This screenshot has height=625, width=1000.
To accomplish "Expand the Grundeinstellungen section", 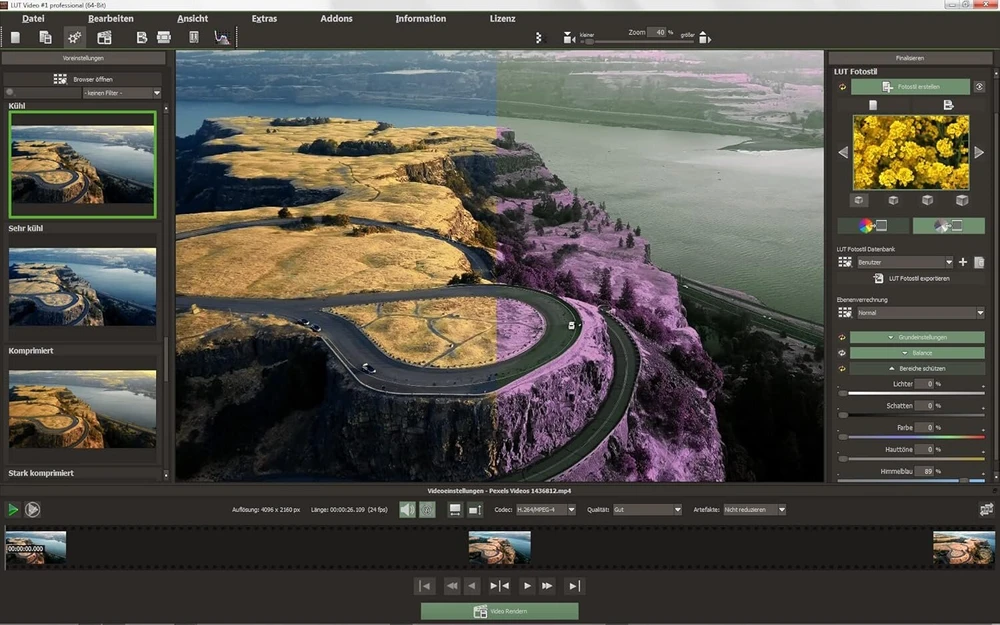I will coord(917,337).
